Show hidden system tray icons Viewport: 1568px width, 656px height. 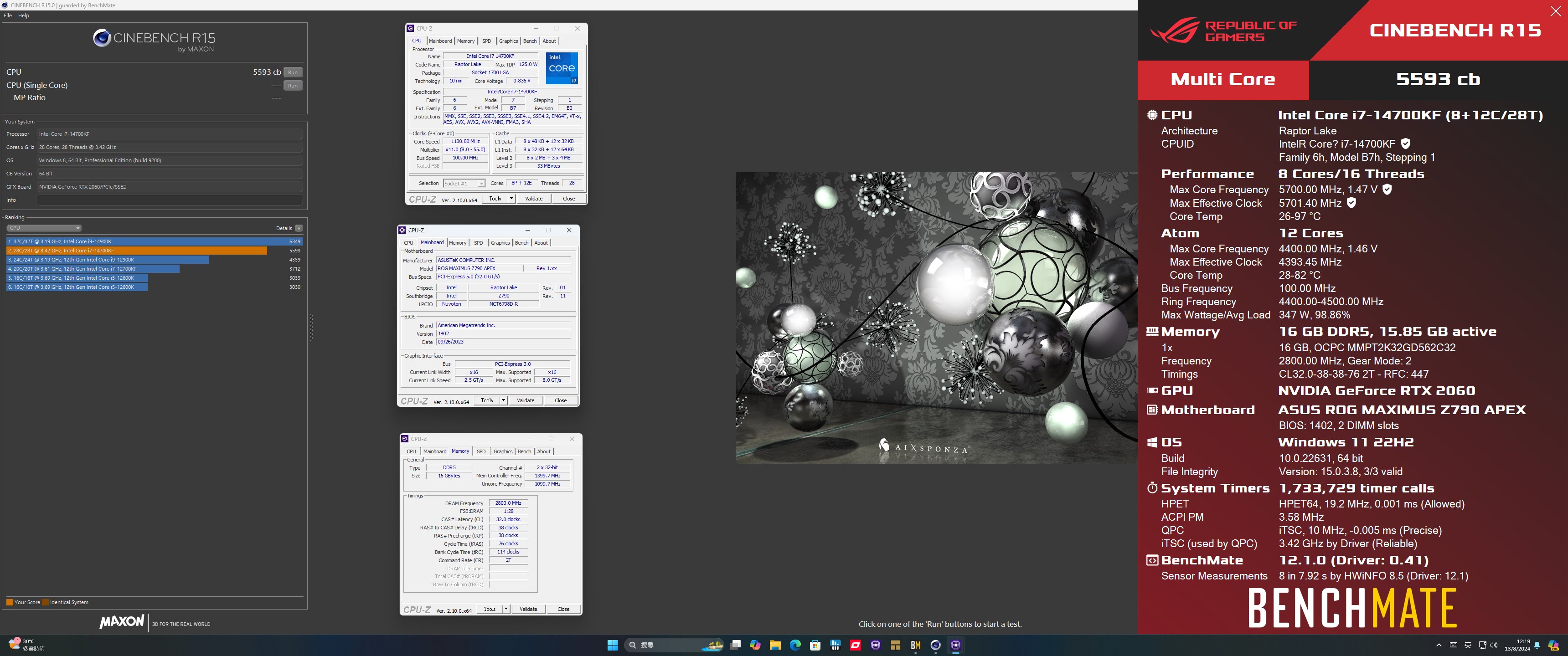[x=1439, y=645]
